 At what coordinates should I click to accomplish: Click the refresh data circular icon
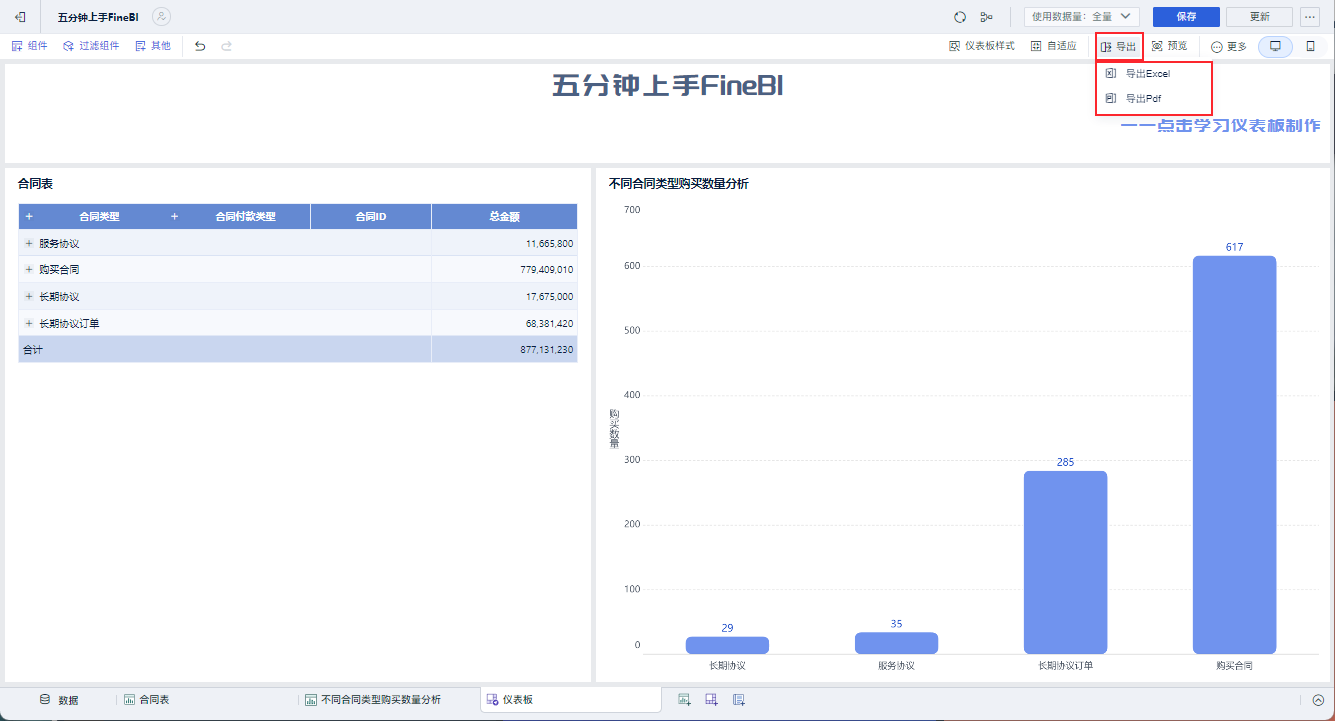960,17
